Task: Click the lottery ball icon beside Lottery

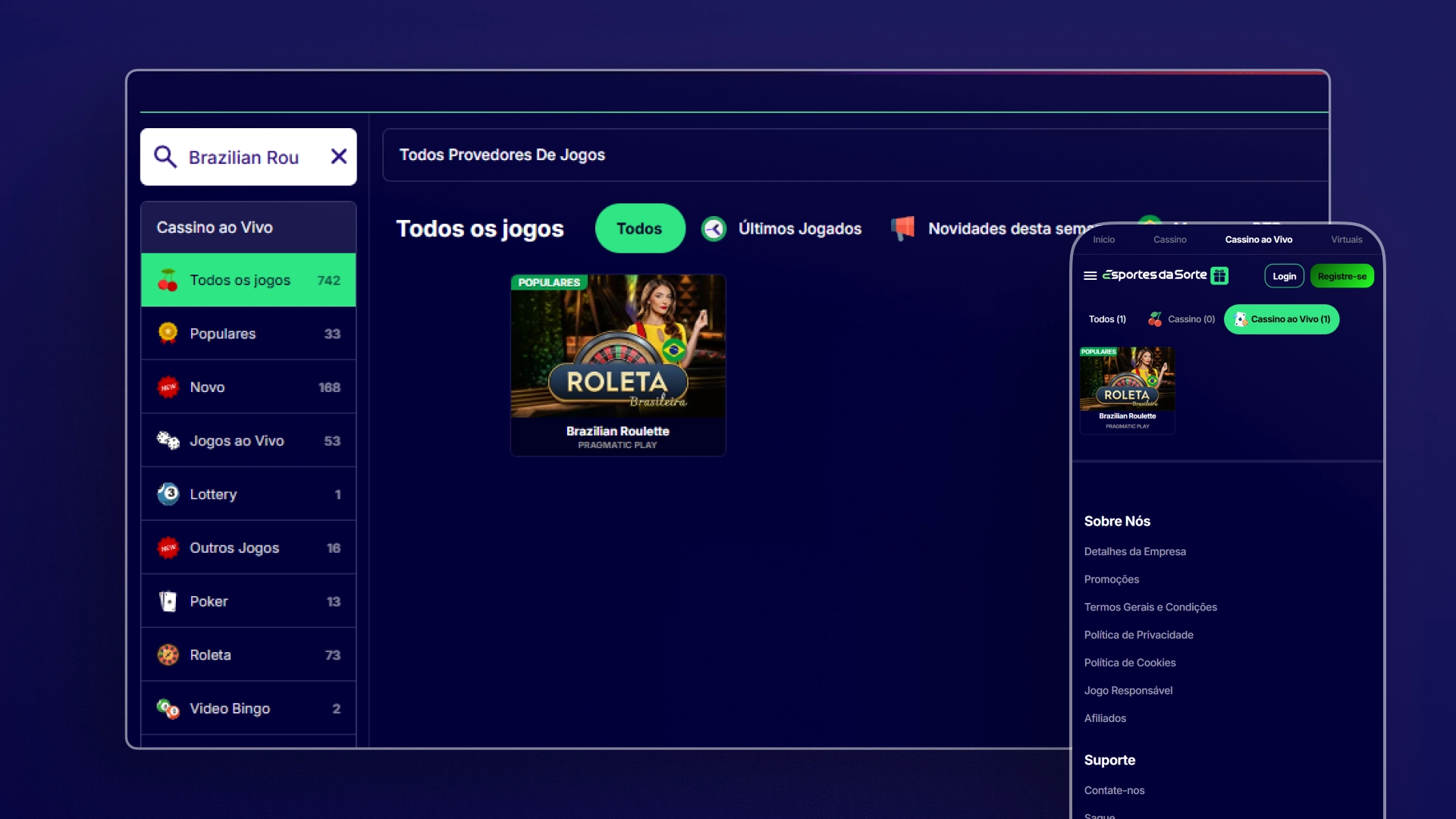Action: tap(168, 494)
